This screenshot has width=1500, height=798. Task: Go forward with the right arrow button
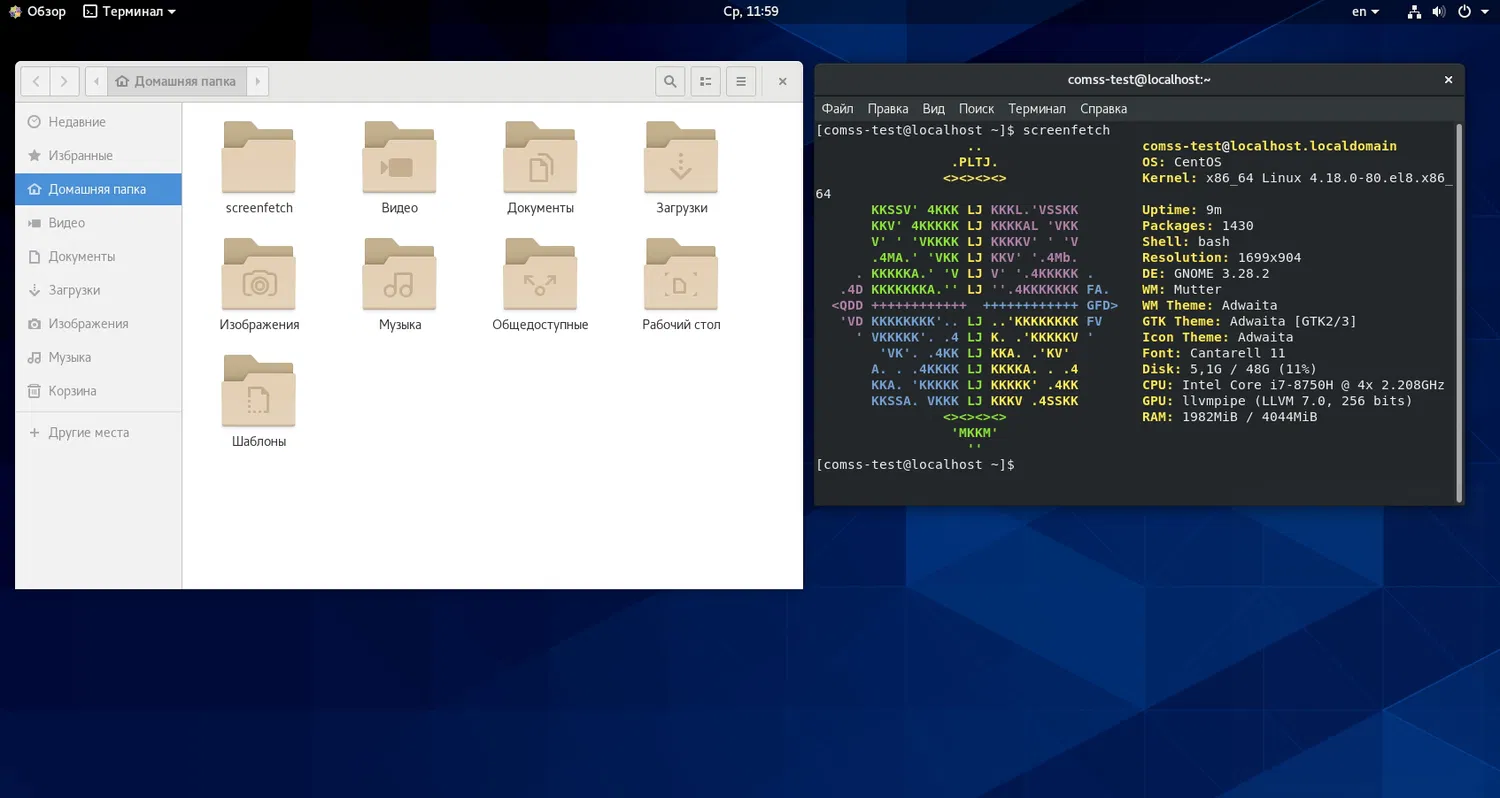[x=64, y=81]
